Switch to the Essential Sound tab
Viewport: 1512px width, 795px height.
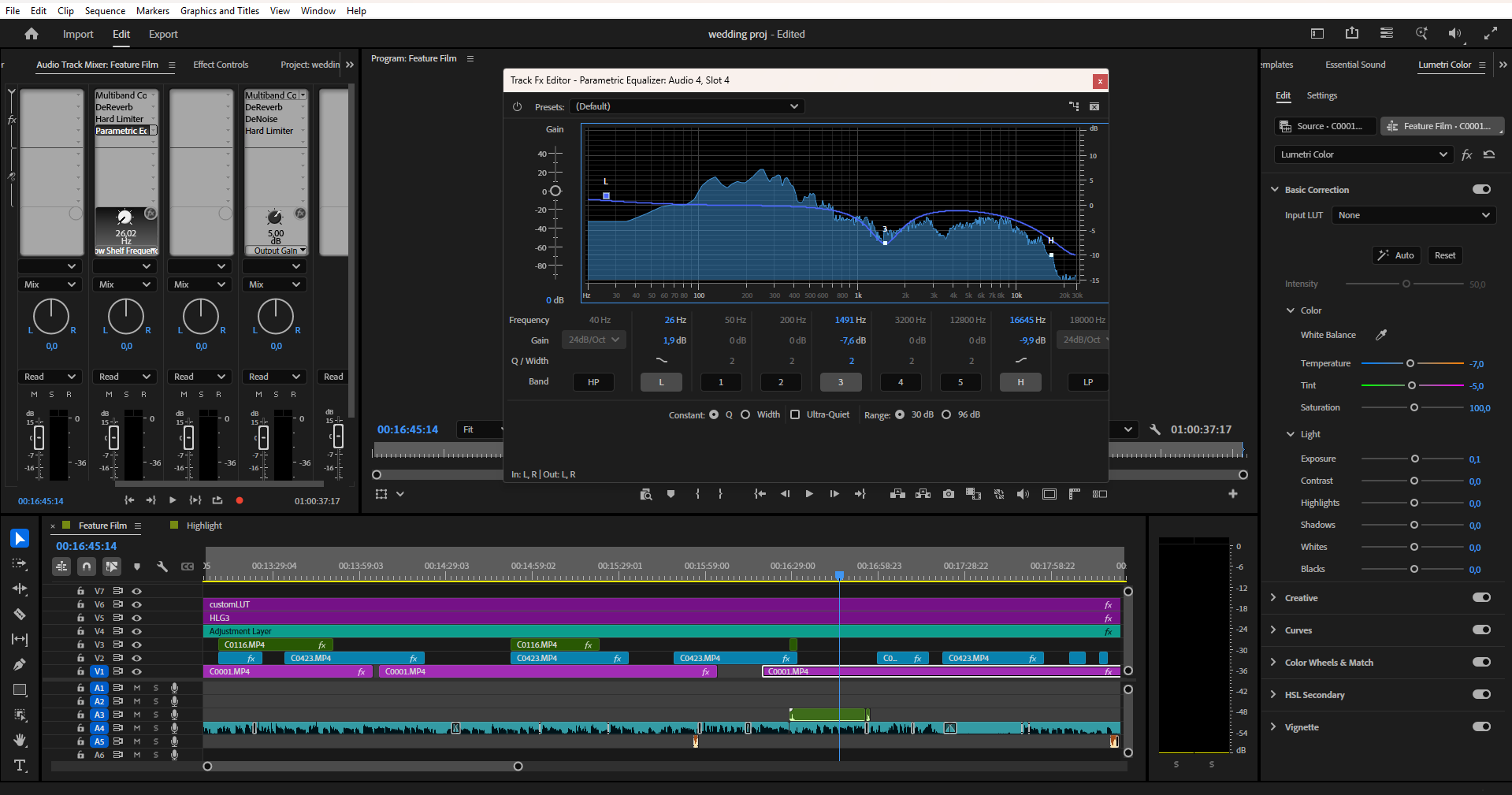1355,65
